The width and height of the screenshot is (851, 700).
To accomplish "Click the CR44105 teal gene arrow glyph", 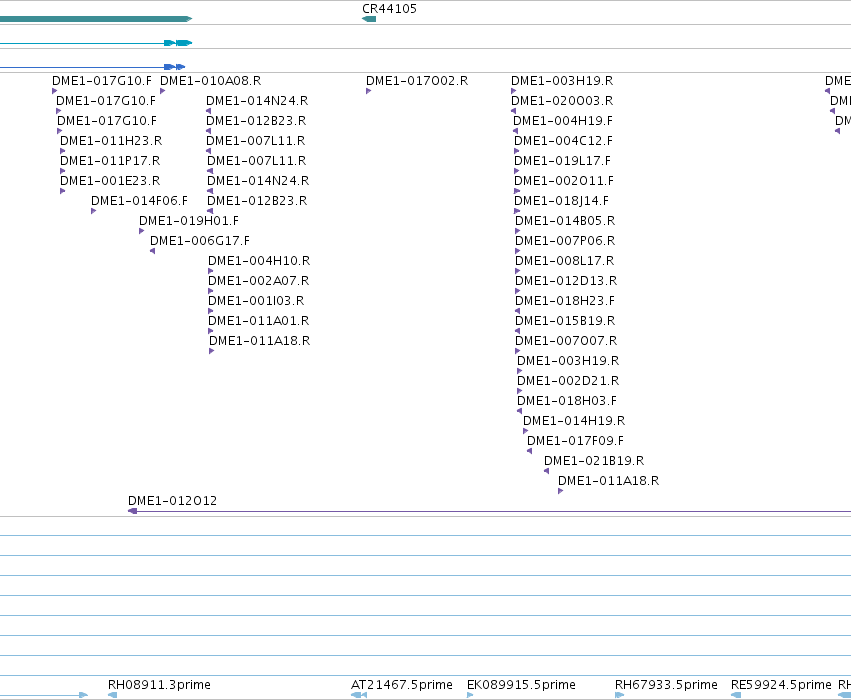I will click(369, 19).
